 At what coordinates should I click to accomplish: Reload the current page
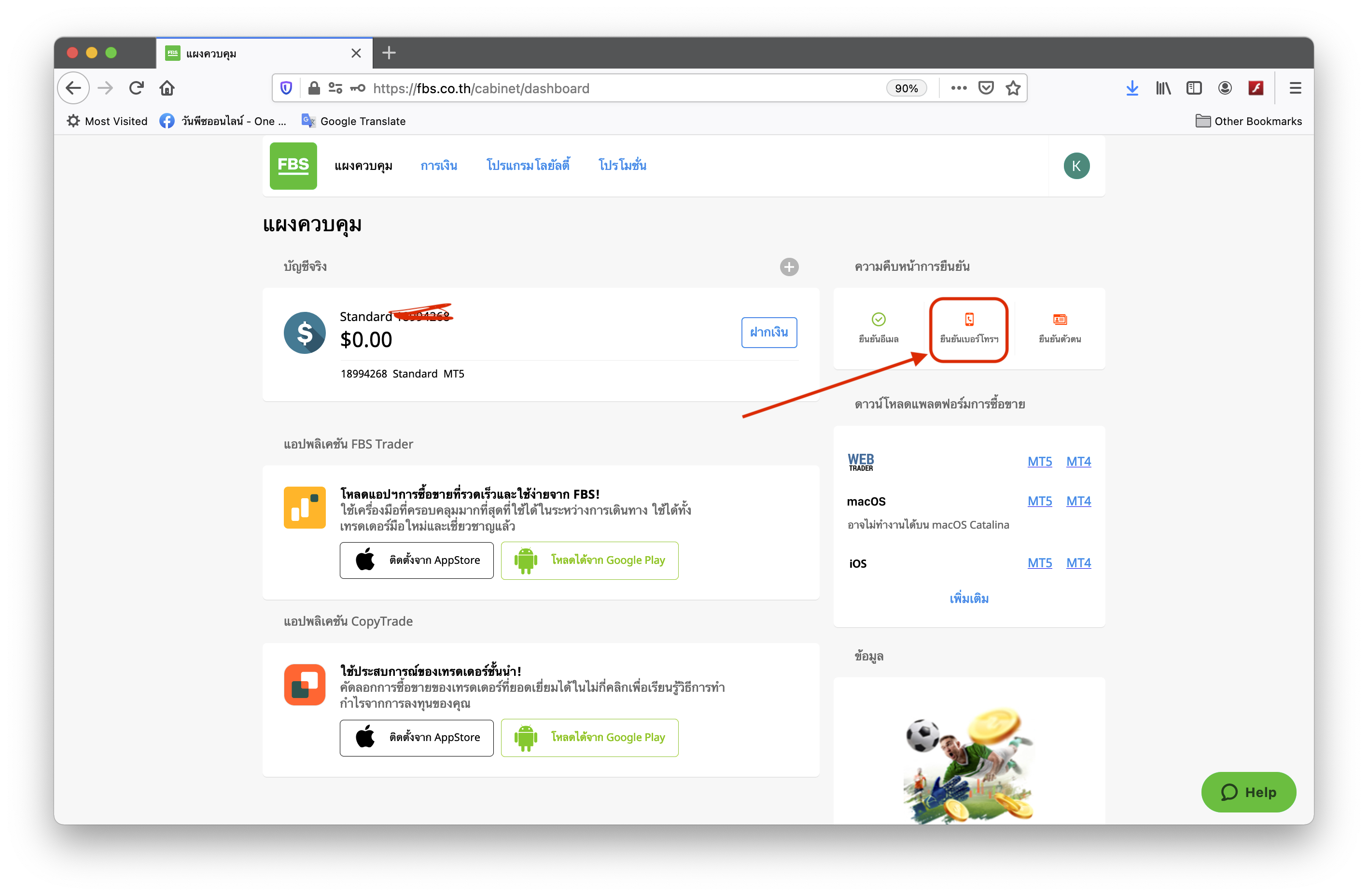(136, 88)
